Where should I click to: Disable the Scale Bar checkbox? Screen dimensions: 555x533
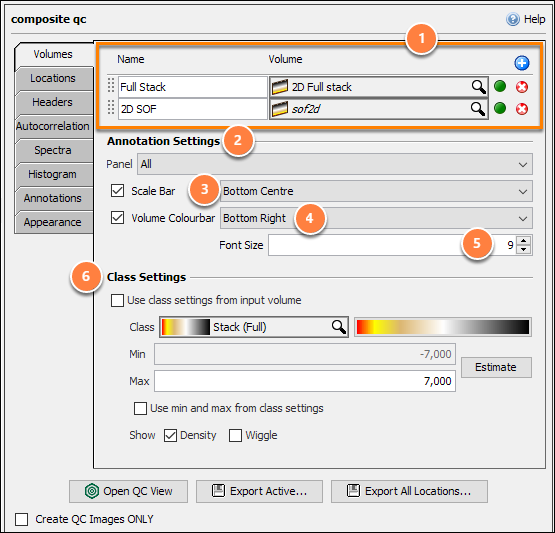[118, 191]
